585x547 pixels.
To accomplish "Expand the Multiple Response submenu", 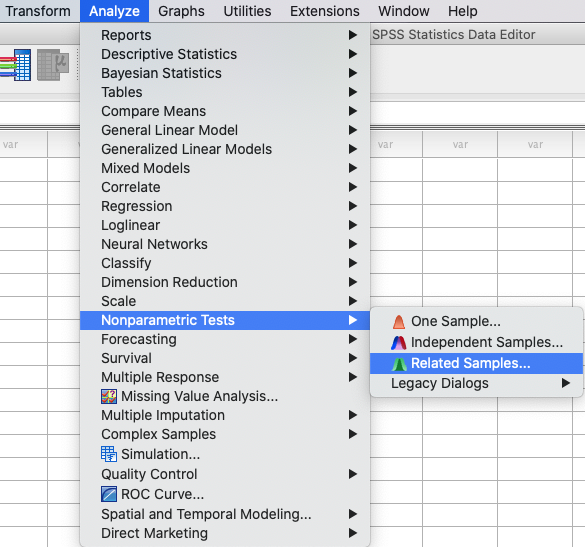I will 225,377.
